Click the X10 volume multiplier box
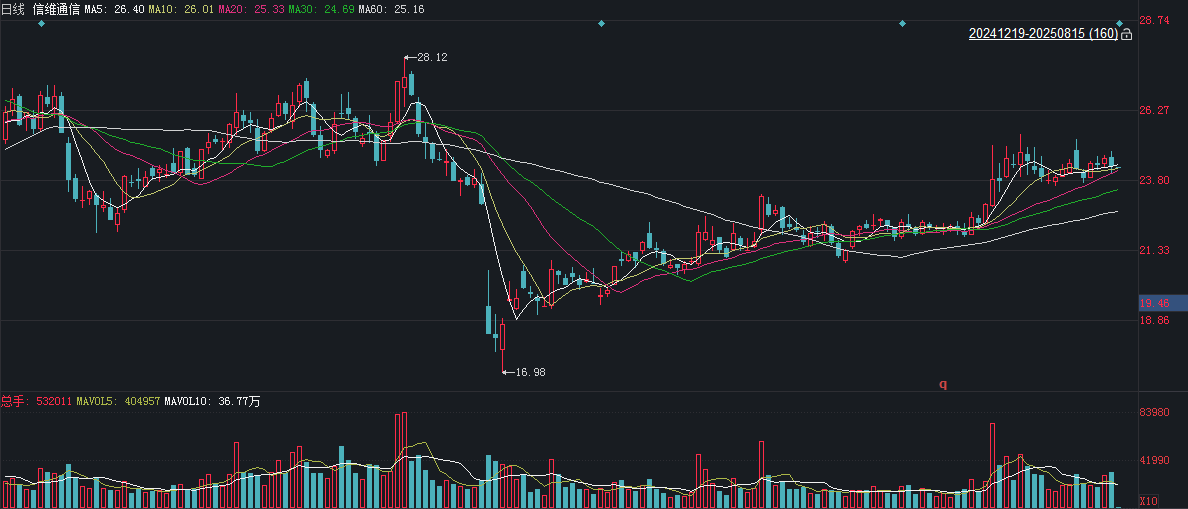The image size is (1188, 509). coord(1149,501)
